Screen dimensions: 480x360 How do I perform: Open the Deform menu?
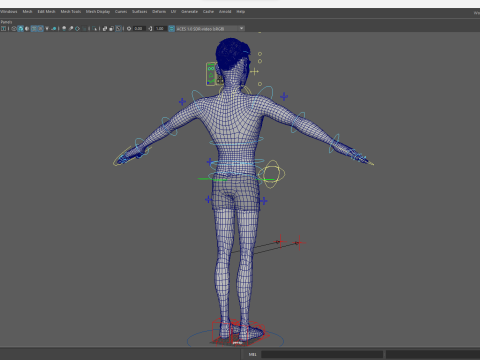159,12
